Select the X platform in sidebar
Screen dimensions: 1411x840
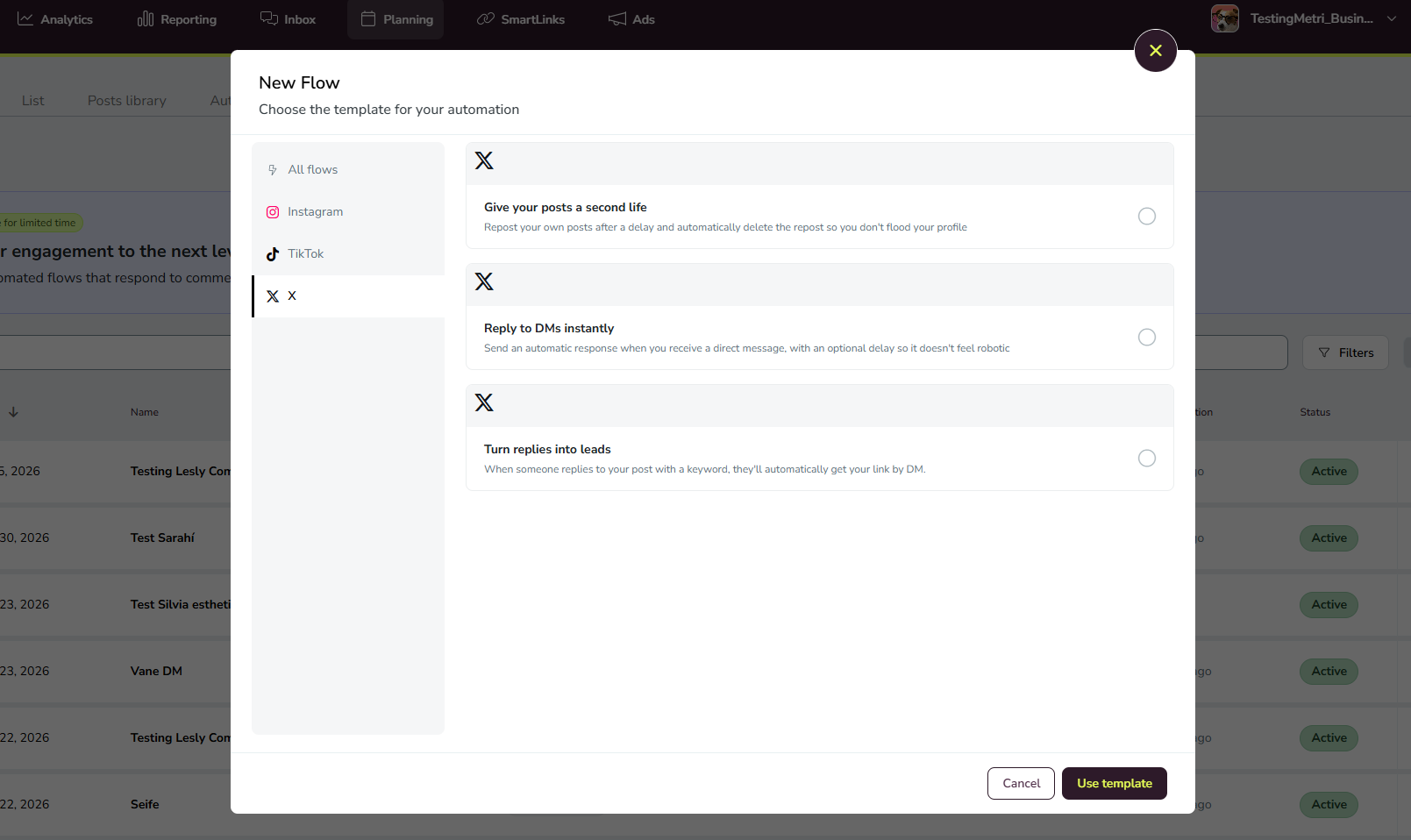click(x=348, y=296)
